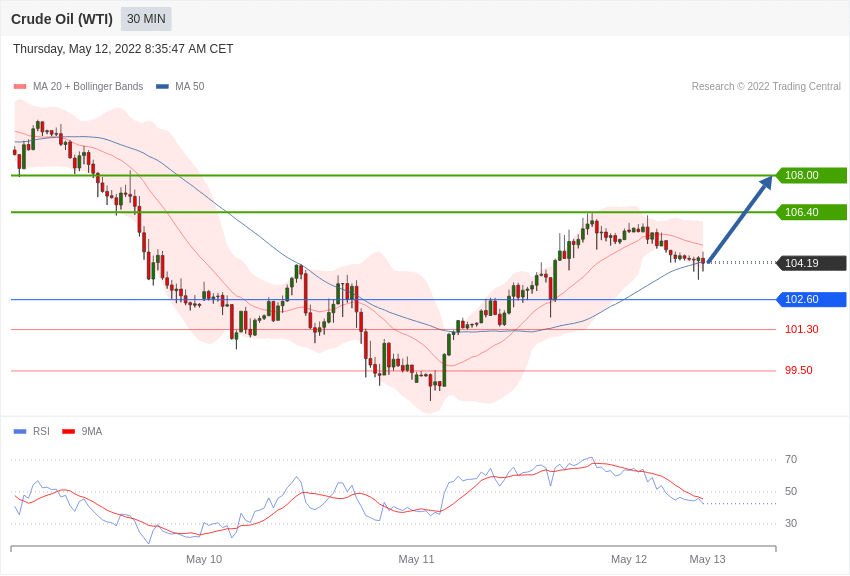
Task: Click the blue RSI legend swatch
Action: 20,432
